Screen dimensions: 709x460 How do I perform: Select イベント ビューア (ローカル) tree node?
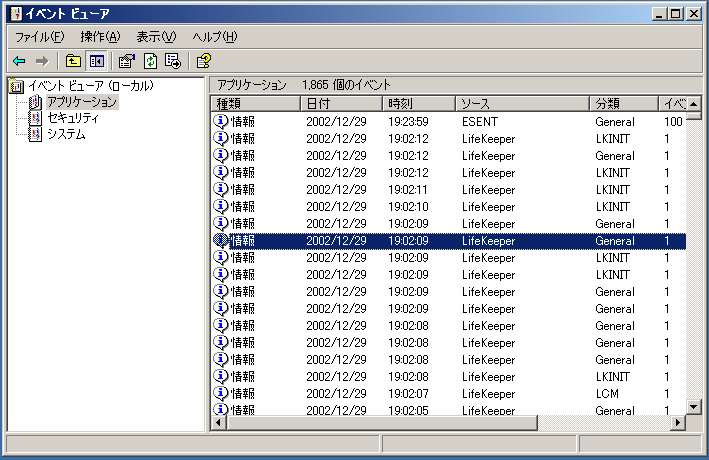(x=91, y=85)
